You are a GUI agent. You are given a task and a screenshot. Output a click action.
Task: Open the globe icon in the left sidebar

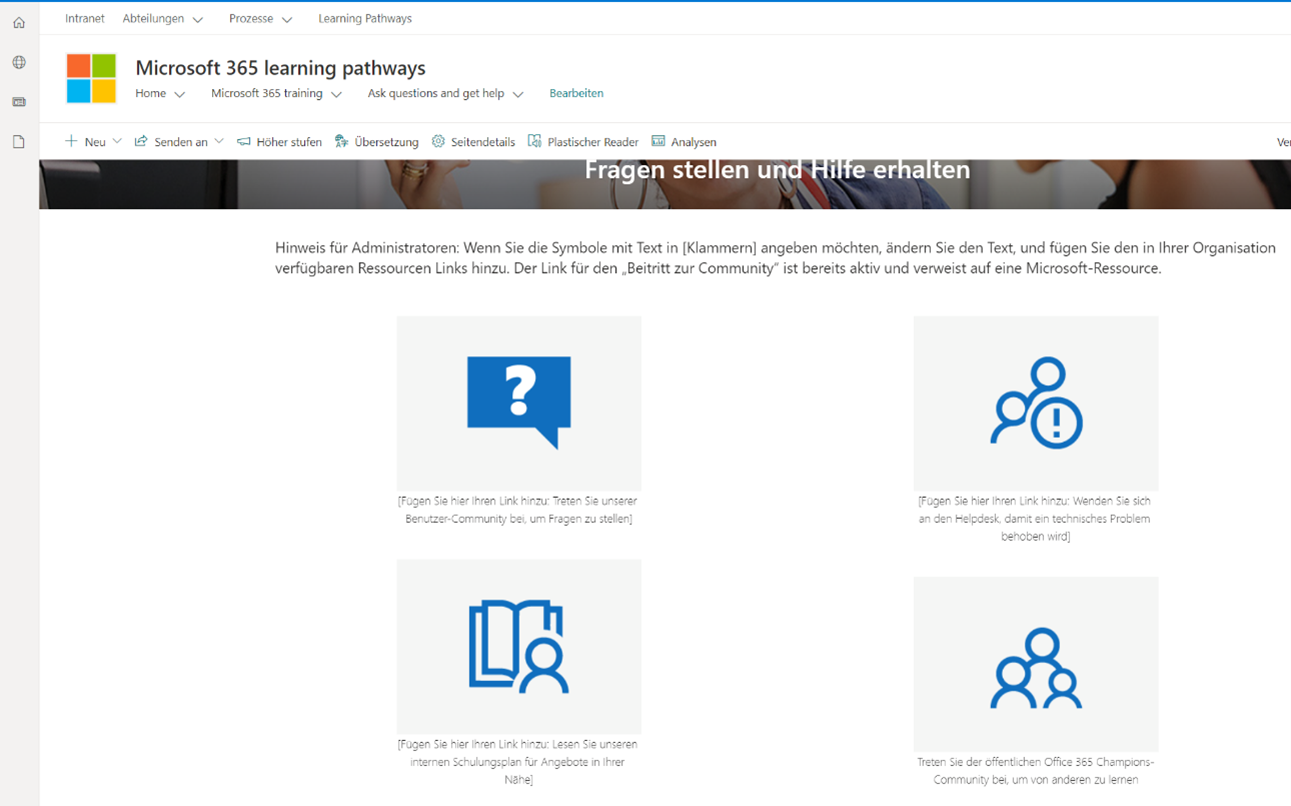pyautogui.click(x=18, y=61)
